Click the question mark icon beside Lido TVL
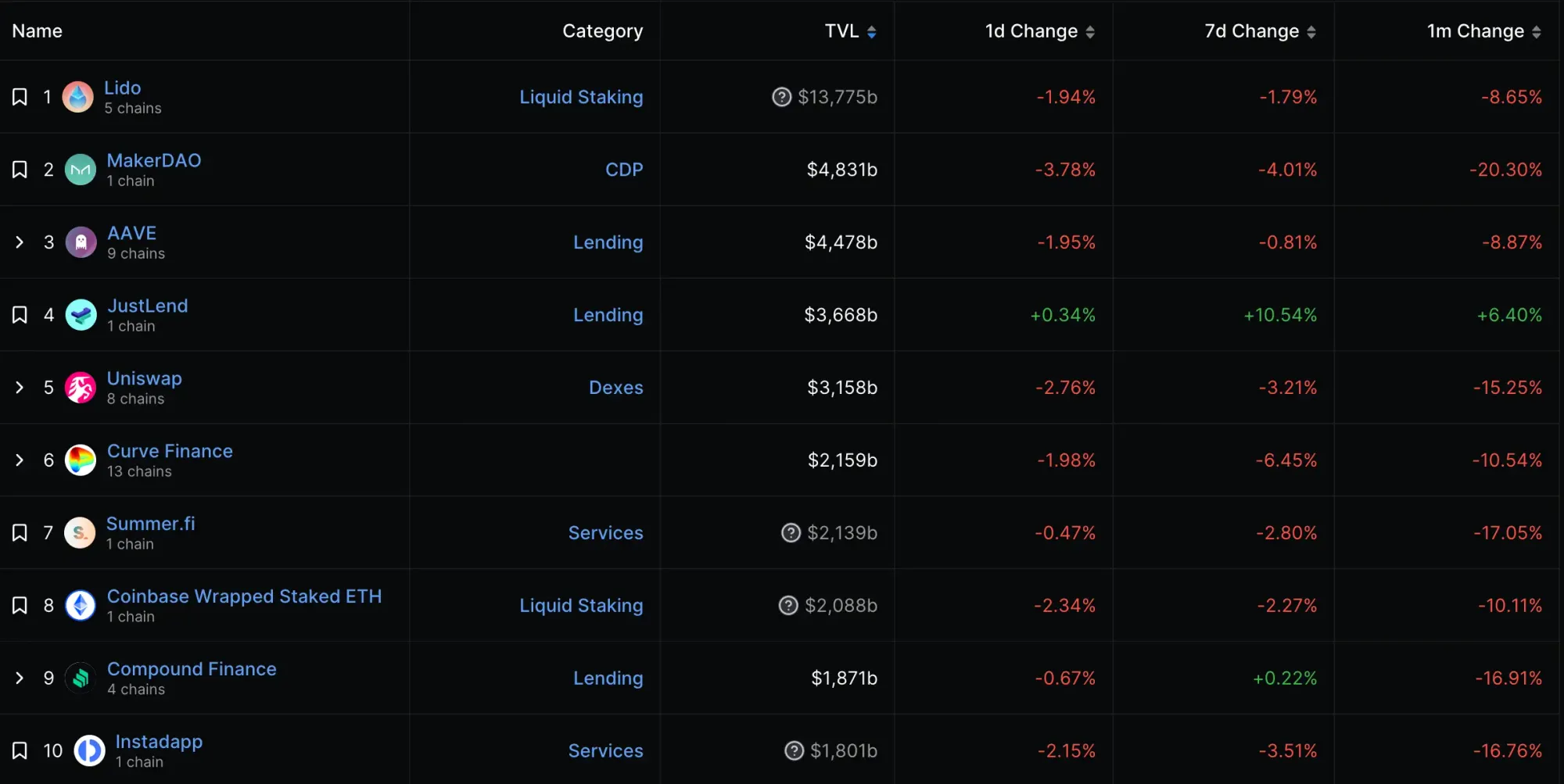Viewport: 1564px width, 784px height. (781, 97)
